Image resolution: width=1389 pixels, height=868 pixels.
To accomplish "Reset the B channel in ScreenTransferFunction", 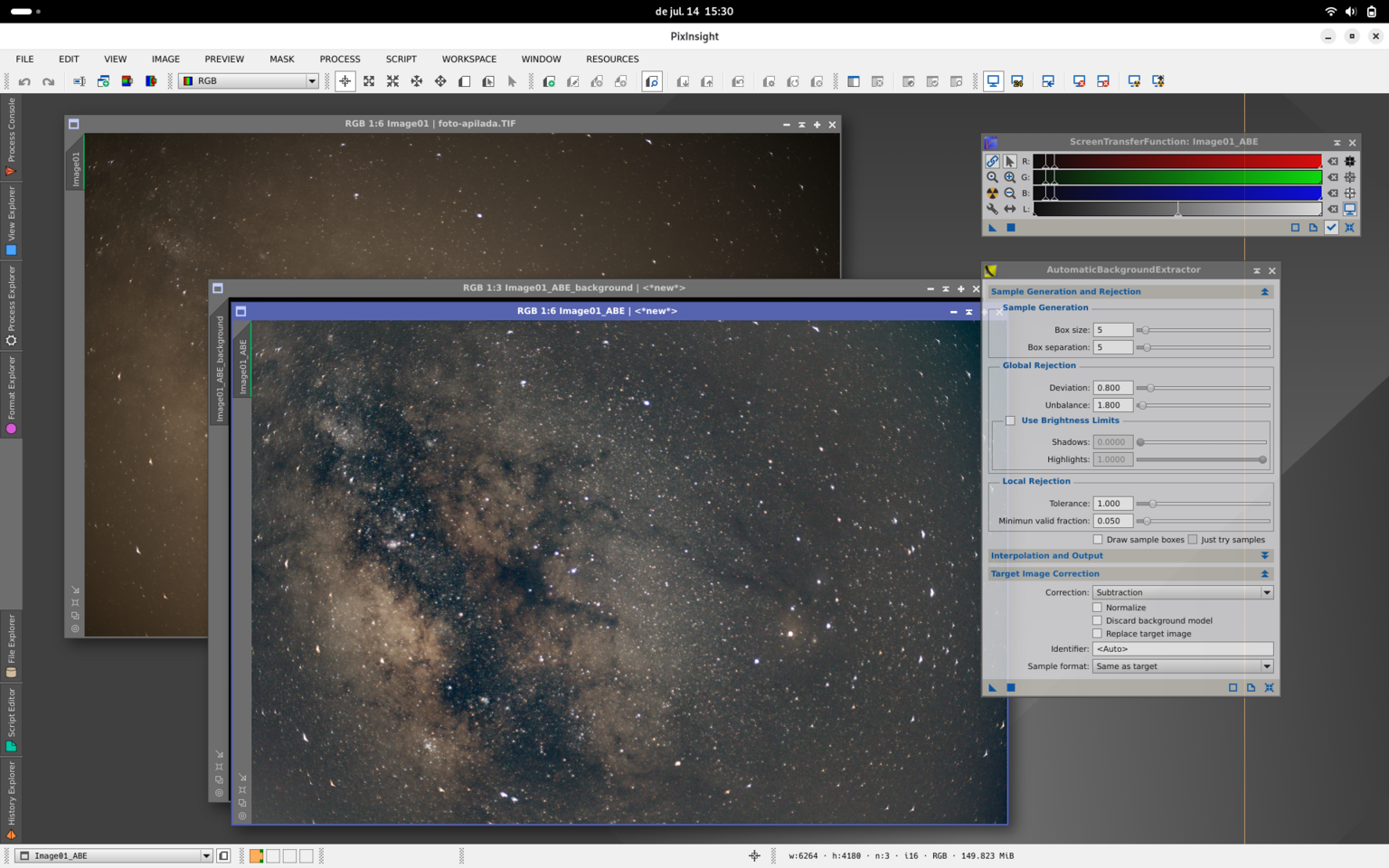I will coord(1333,193).
